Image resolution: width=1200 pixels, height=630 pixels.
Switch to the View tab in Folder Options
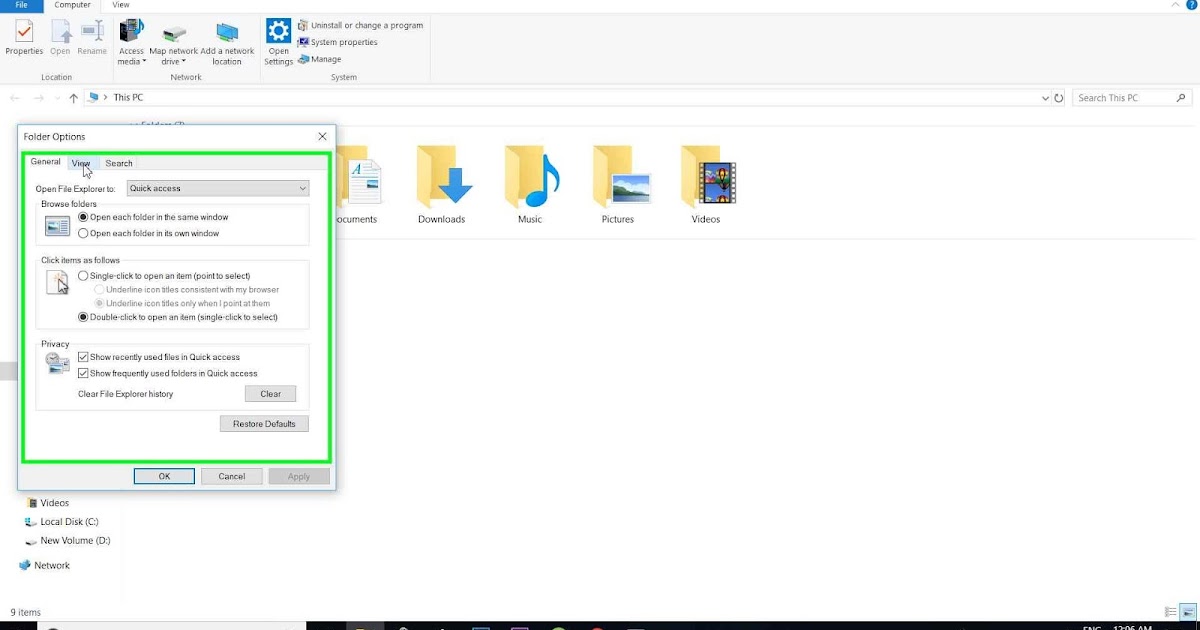81,162
